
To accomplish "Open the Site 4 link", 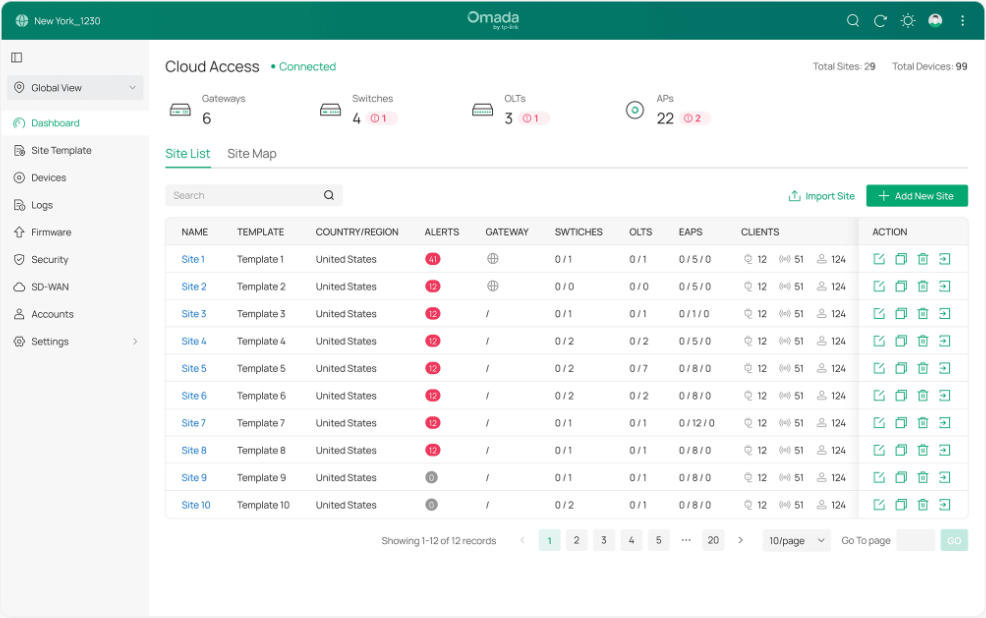I will (x=193, y=341).
